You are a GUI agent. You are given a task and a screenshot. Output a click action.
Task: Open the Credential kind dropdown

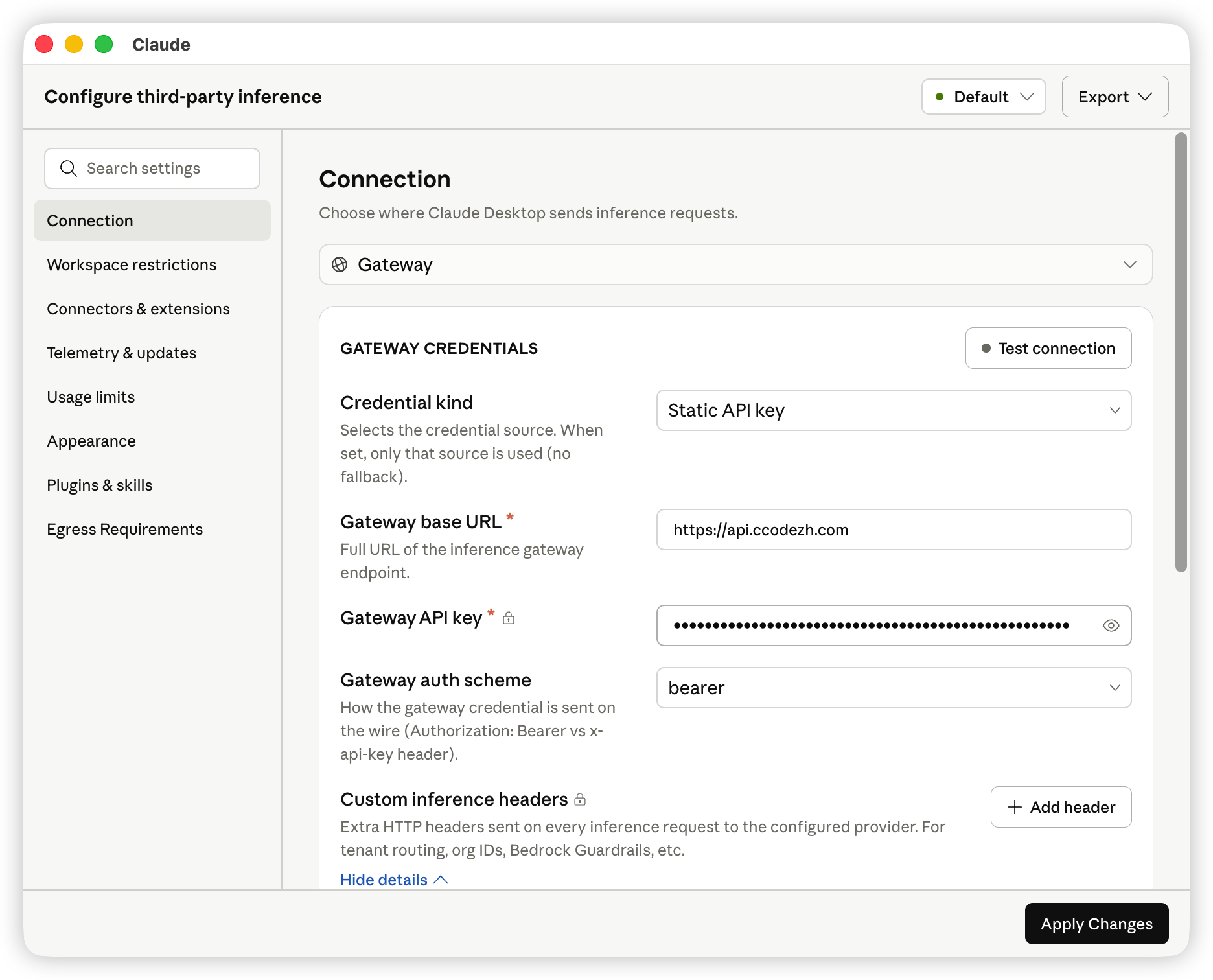pos(894,410)
